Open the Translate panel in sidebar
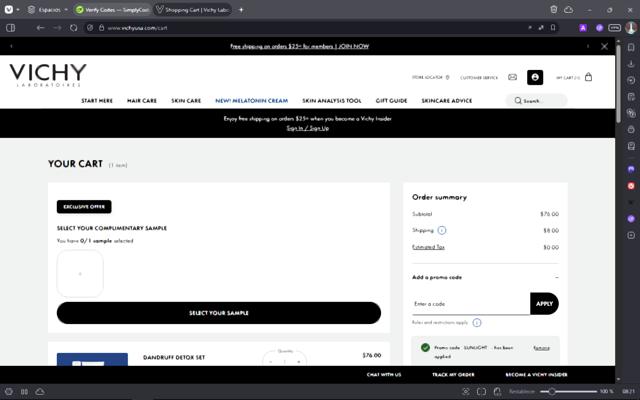 [631, 113]
